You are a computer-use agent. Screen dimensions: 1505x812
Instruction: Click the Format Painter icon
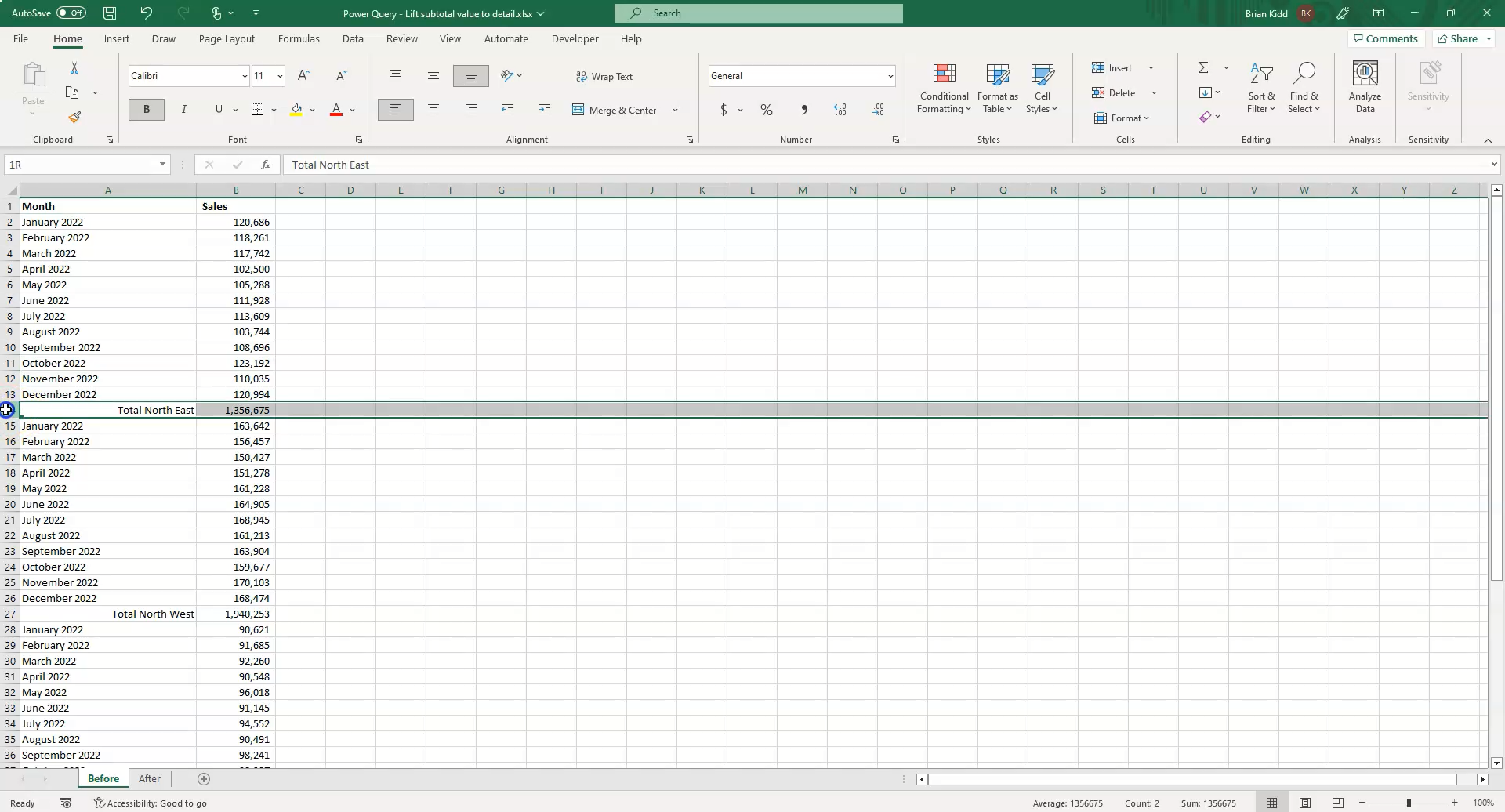[x=74, y=118]
